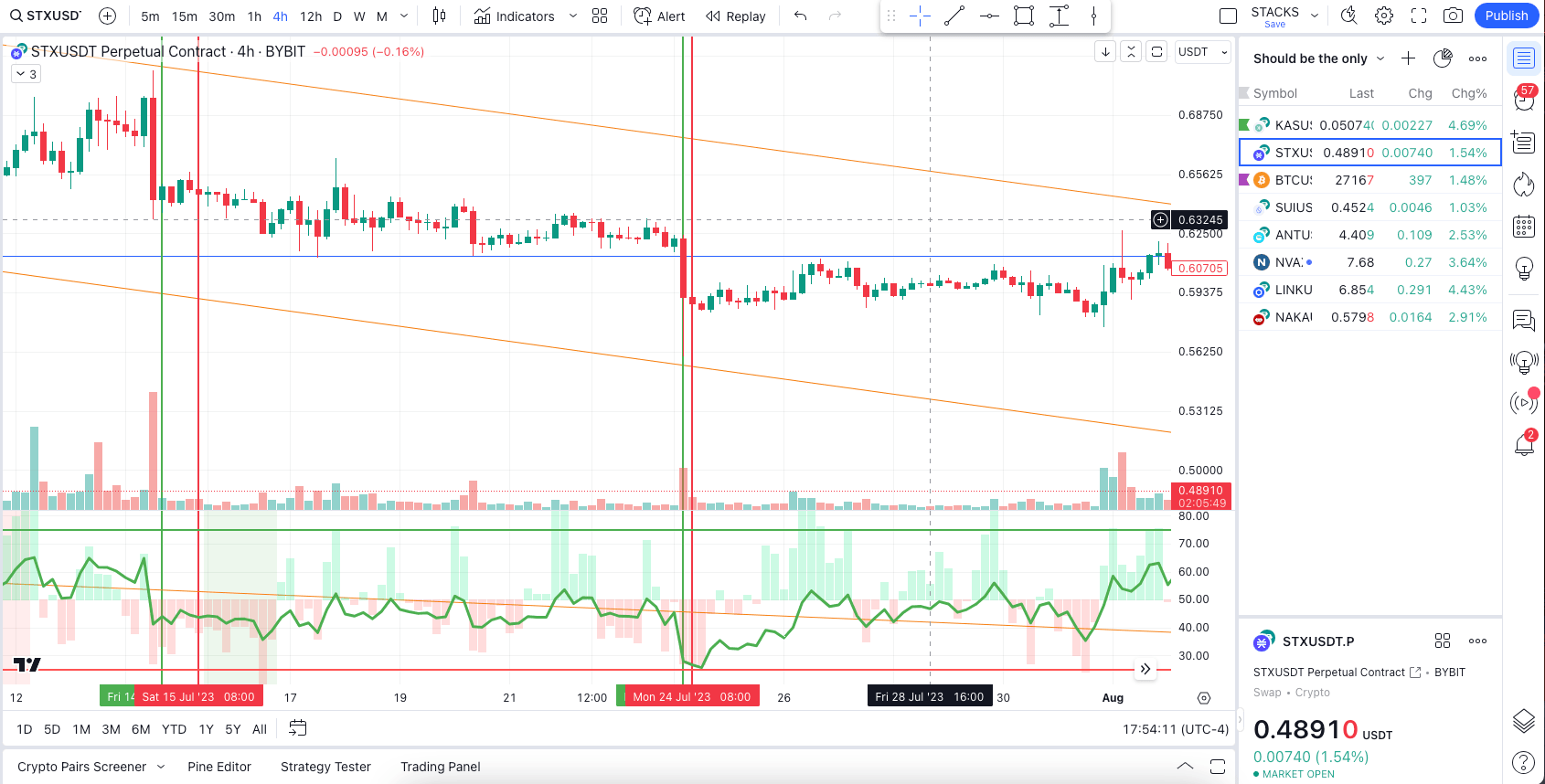Open chats speech bubble icon

1524,320
